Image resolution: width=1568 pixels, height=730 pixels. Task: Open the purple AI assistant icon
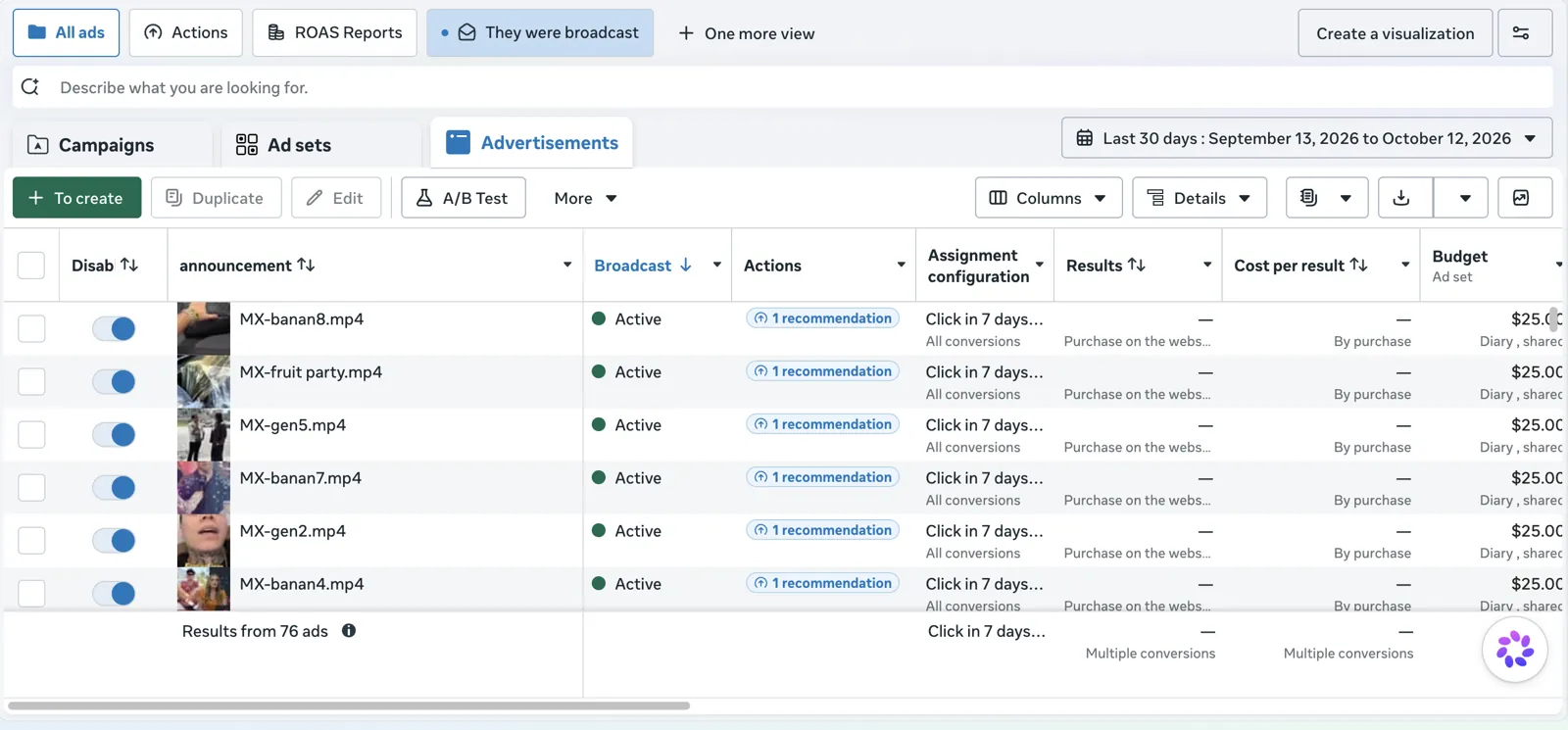click(1515, 649)
